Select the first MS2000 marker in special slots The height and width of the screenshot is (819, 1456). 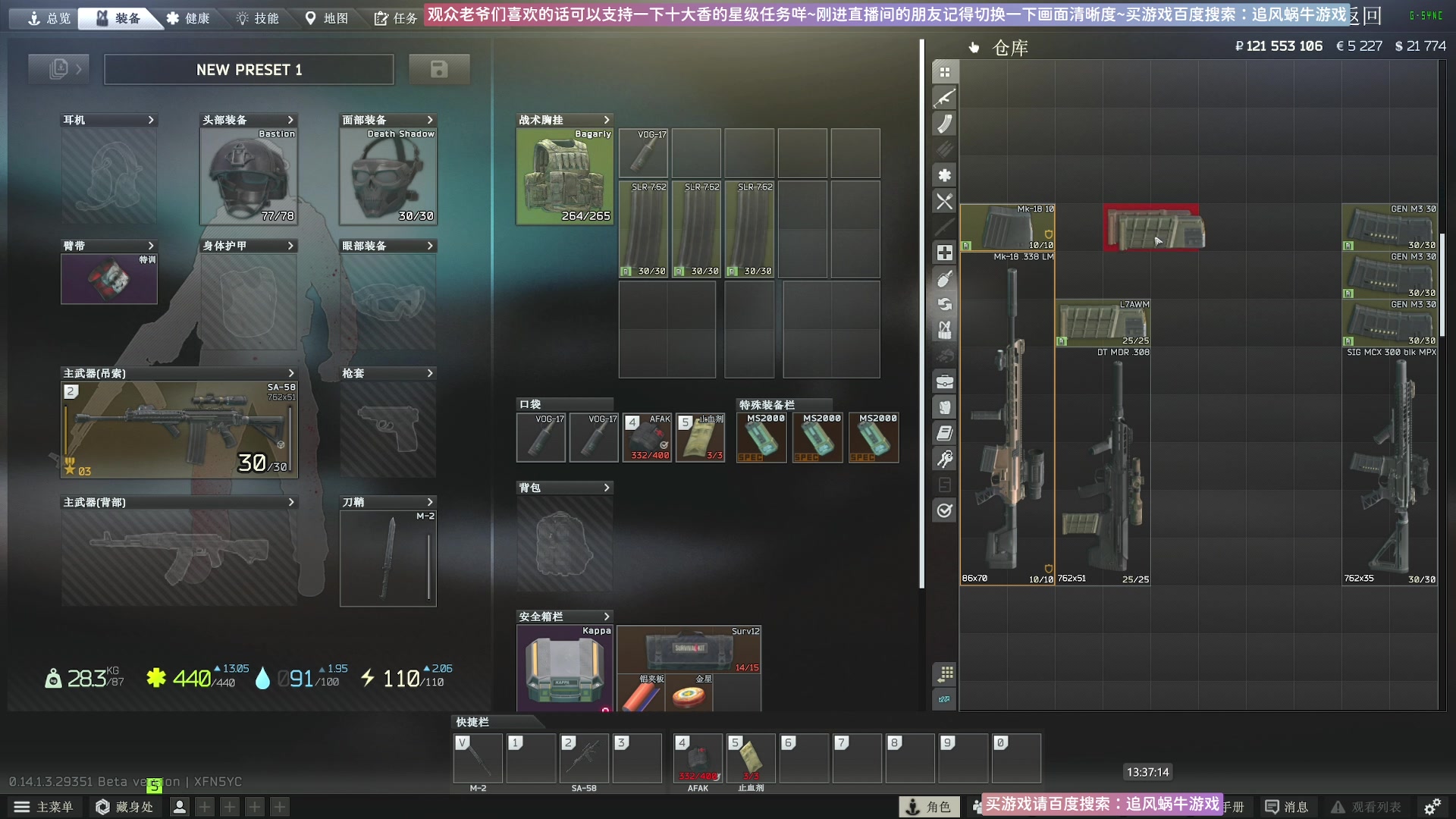[761, 438]
